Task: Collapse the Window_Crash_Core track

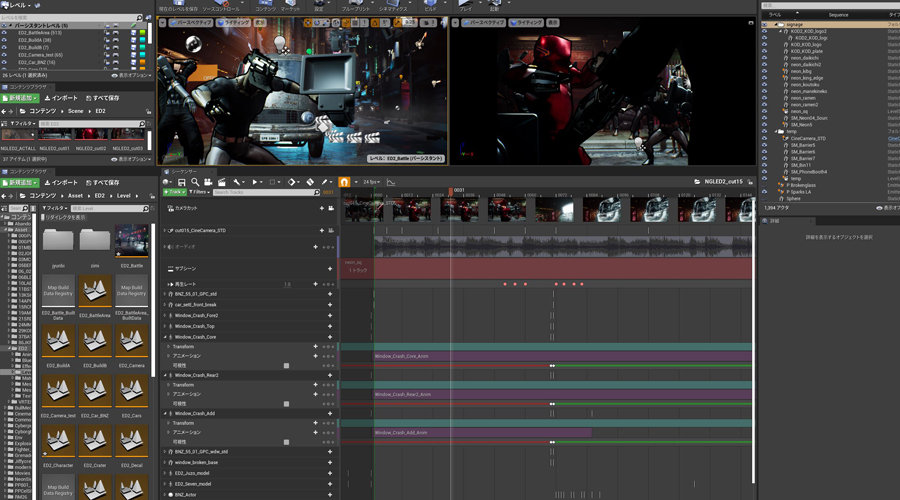Action: (165, 337)
